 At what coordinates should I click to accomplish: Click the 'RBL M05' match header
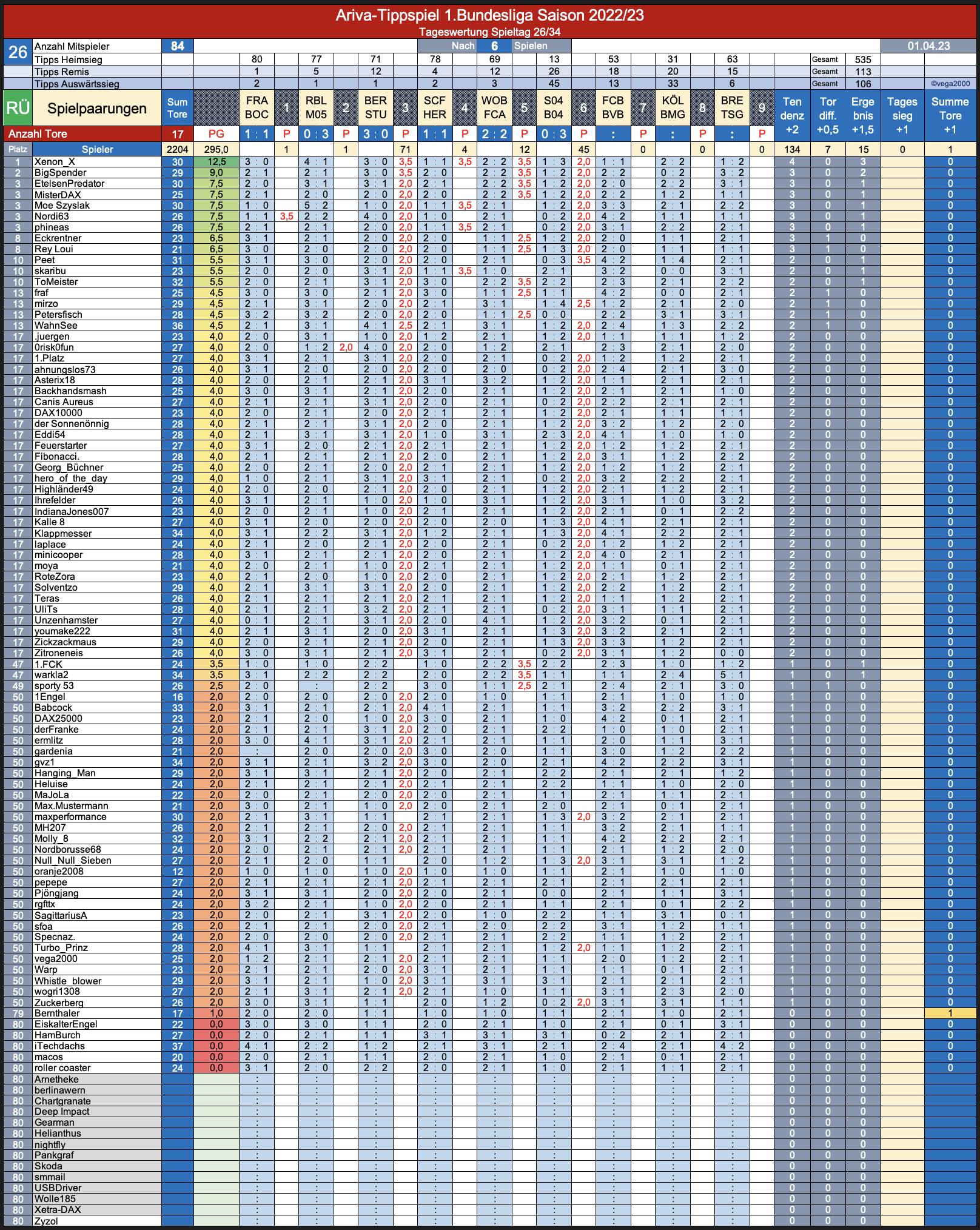pyautogui.click(x=316, y=107)
